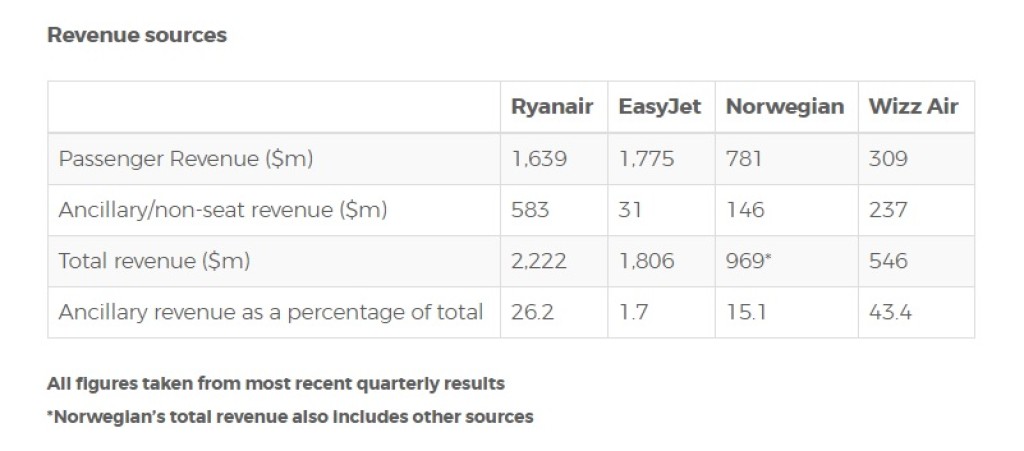
Task: Select Ryanair ancillary revenue value 583
Action: point(530,210)
